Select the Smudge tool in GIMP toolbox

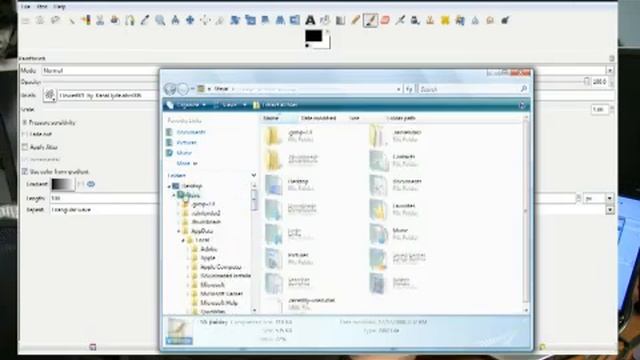coord(490,20)
